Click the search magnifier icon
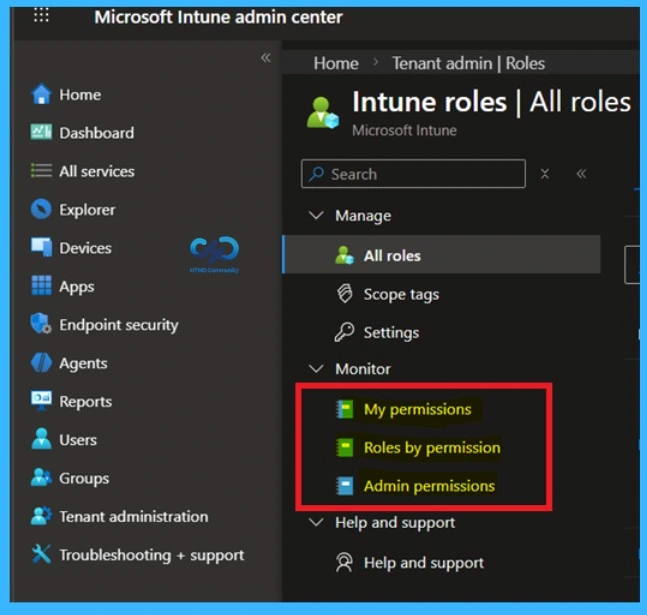 coord(316,174)
